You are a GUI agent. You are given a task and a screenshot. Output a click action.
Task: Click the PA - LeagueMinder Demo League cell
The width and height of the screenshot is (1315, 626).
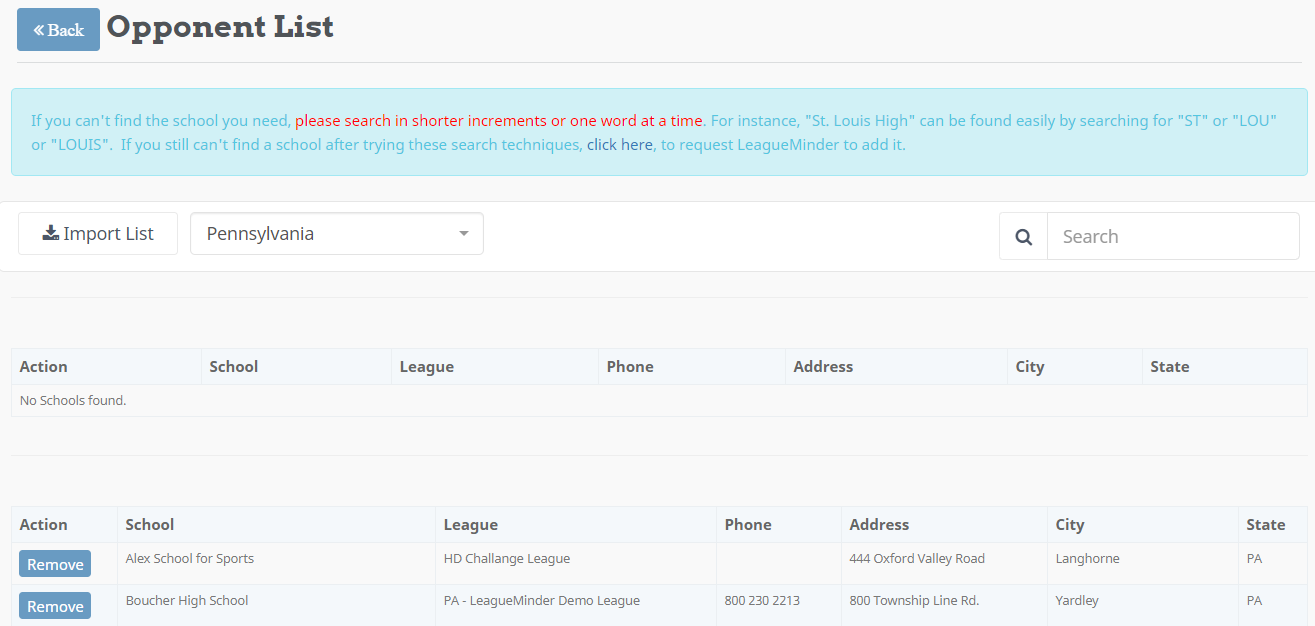[541, 601]
